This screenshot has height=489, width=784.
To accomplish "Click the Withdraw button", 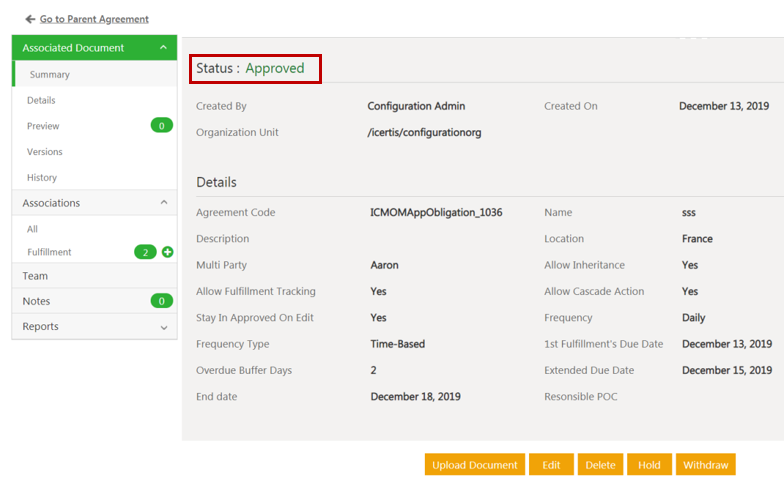I will 705,465.
